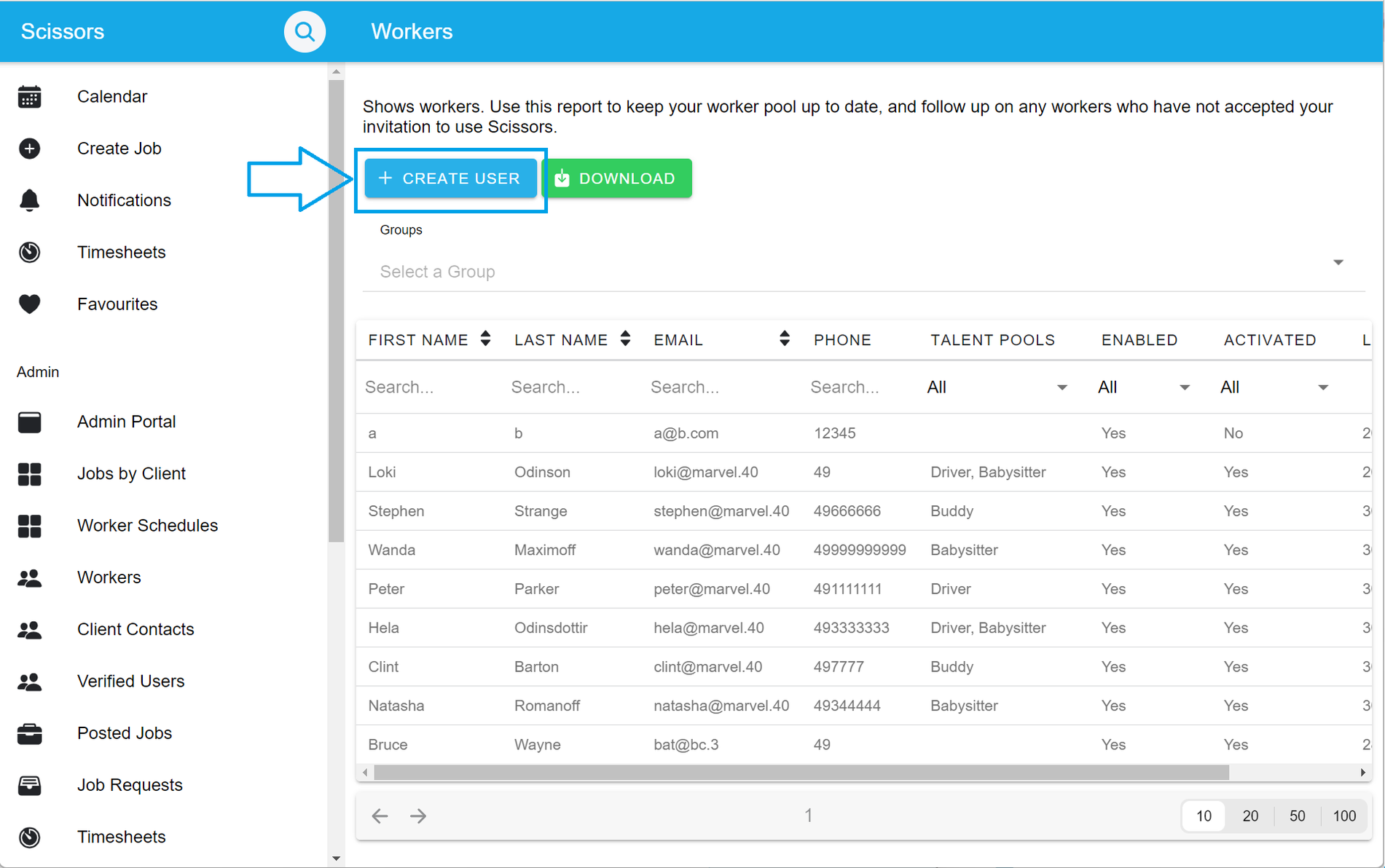Viewport: 1385px width, 868px height.
Task: Click email bat@bc.3
Action: click(x=686, y=745)
